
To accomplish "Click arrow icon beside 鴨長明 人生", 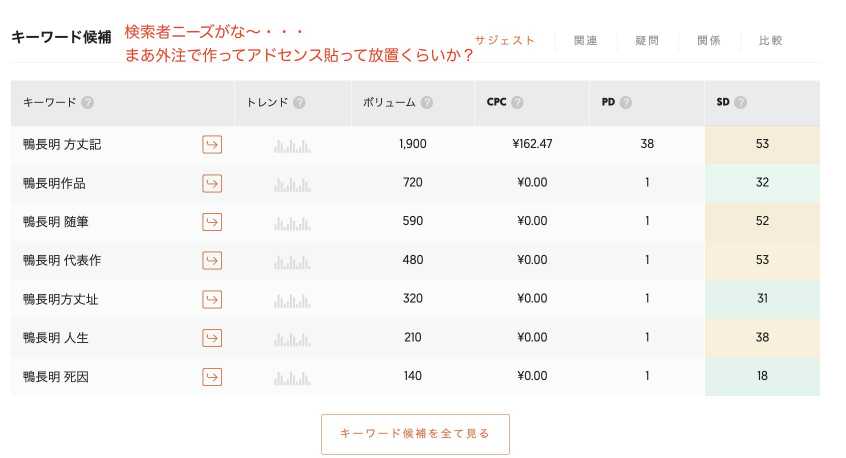I will [x=212, y=338].
